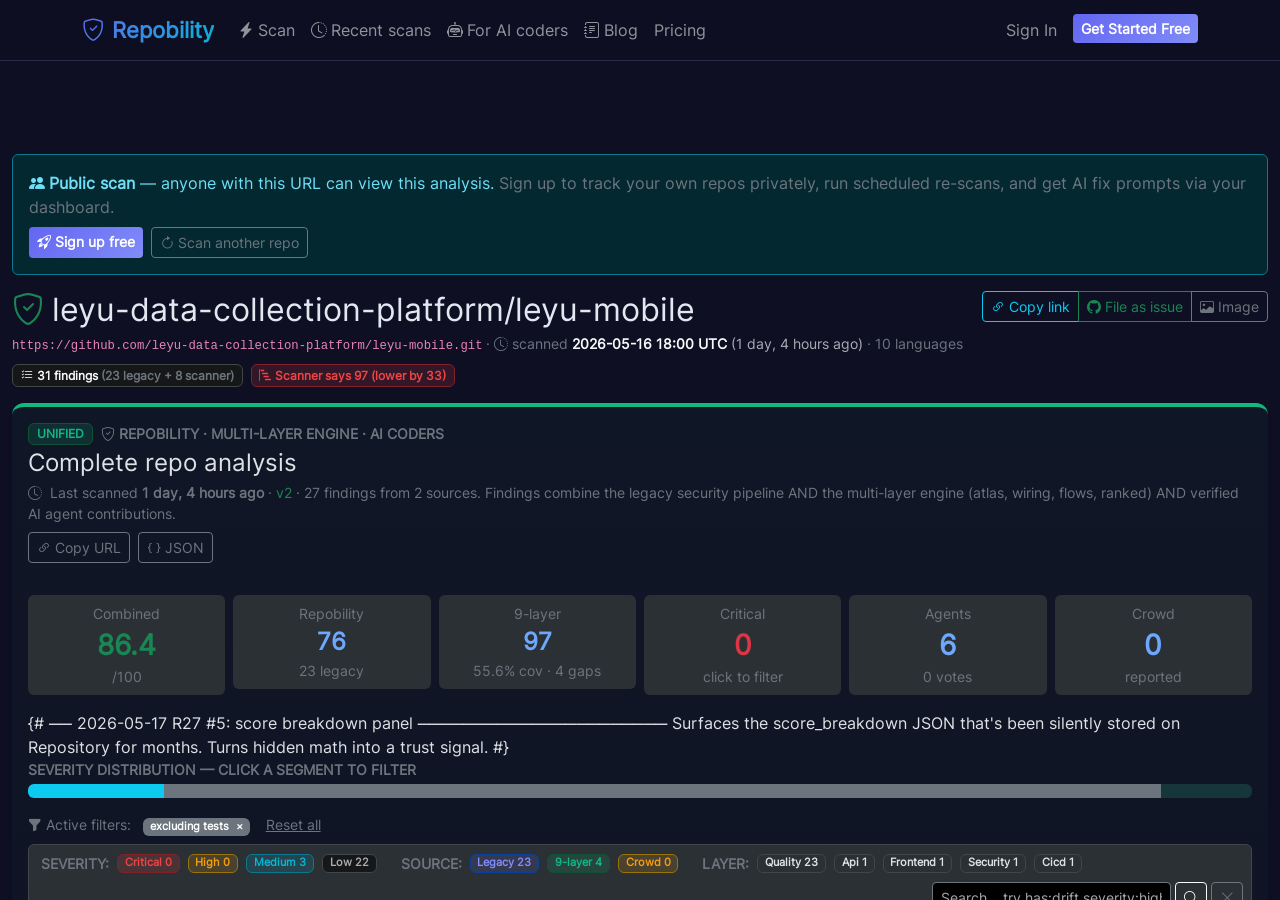The image size is (1280, 900).
Task: Open the Image export button
Action: tap(1229, 307)
